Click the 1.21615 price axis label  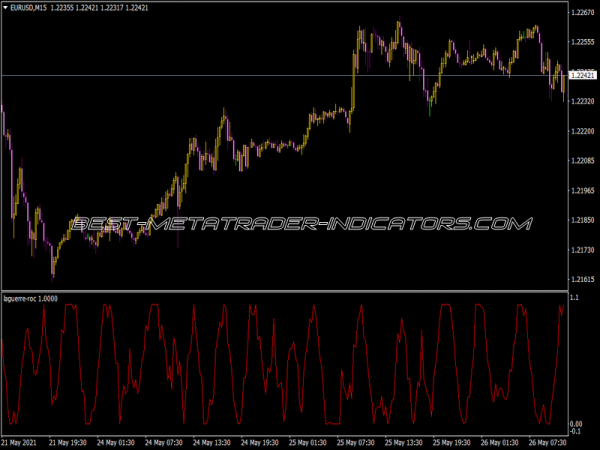[x=582, y=279]
